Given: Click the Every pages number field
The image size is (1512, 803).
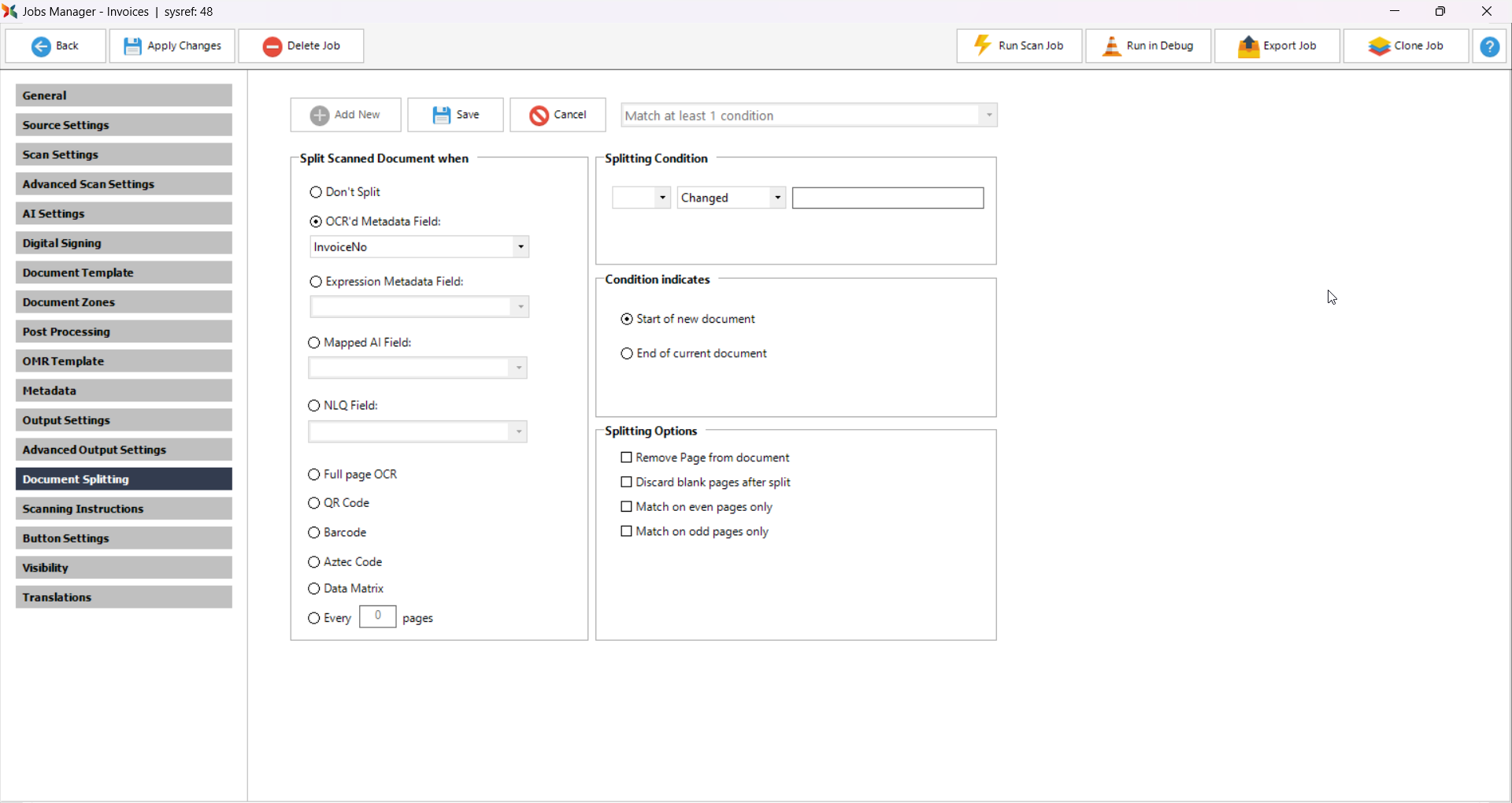Looking at the screenshot, I should tap(377, 616).
